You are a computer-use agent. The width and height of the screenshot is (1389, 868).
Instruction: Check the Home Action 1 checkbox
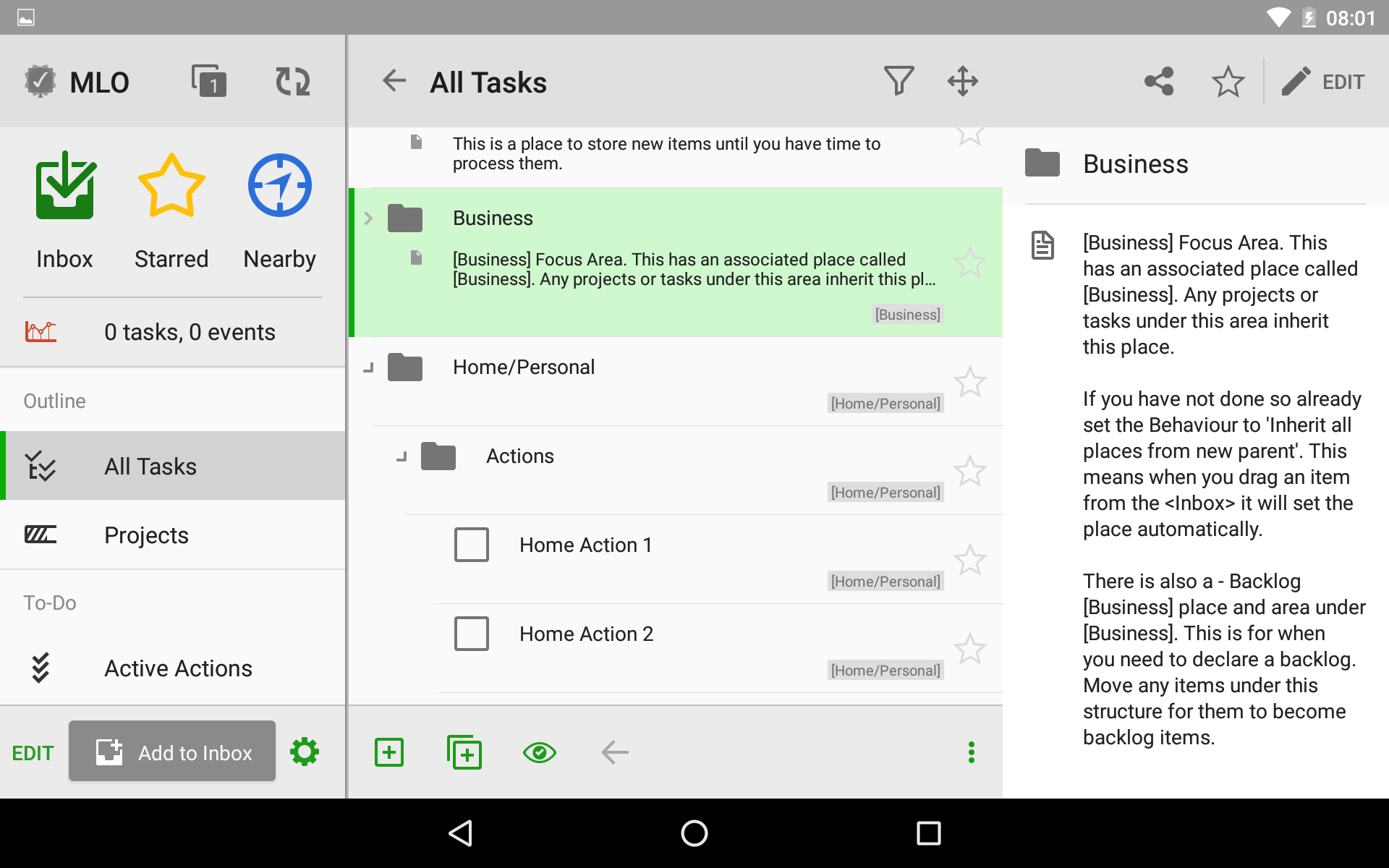point(472,545)
